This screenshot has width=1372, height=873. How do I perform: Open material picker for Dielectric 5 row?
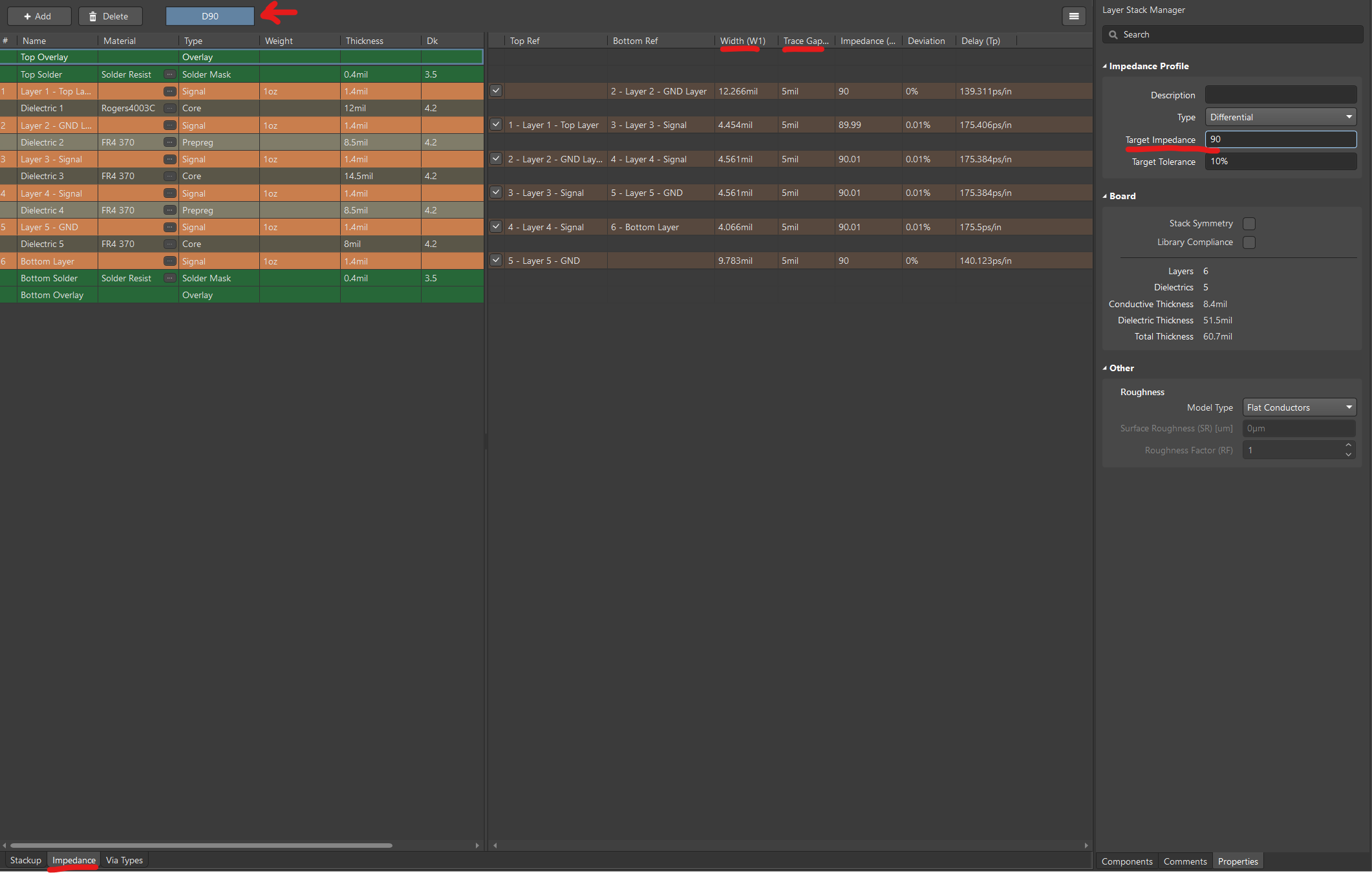coord(170,244)
